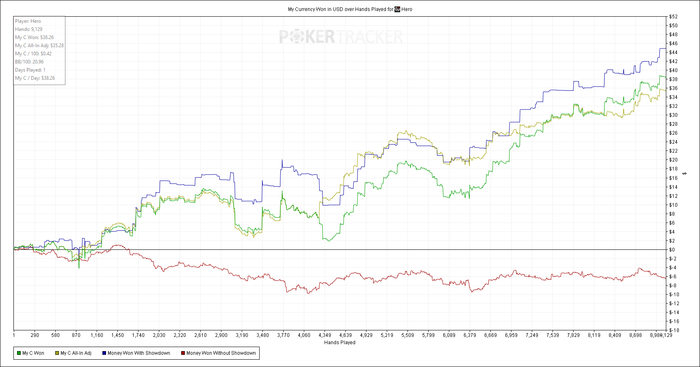
Task: Click the Hands Played axis label
Action: click(x=340, y=342)
